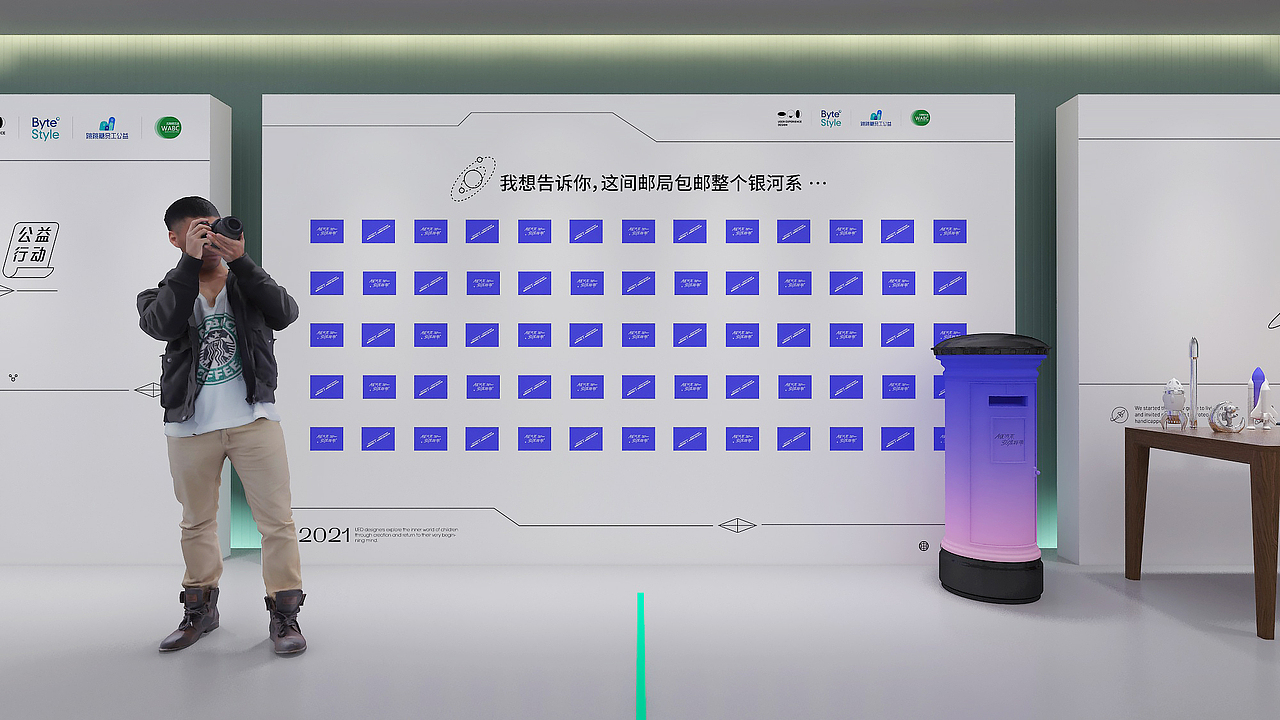Click the WABC badge on the left panel
Screen dimensions: 1280x720
(167, 127)
